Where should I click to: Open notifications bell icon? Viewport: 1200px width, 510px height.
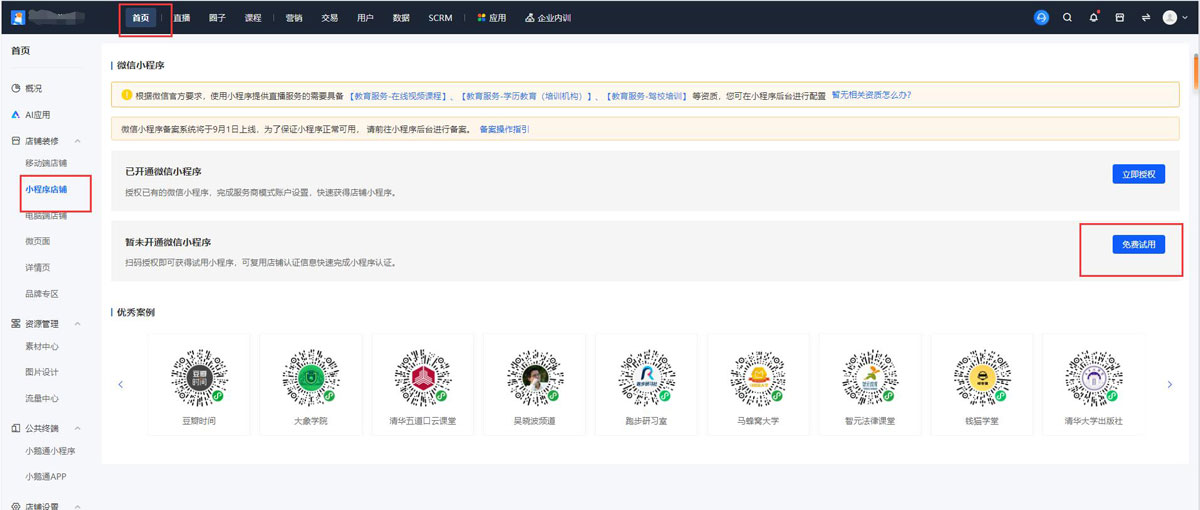pyautogui.click(x=1094, y=18)
